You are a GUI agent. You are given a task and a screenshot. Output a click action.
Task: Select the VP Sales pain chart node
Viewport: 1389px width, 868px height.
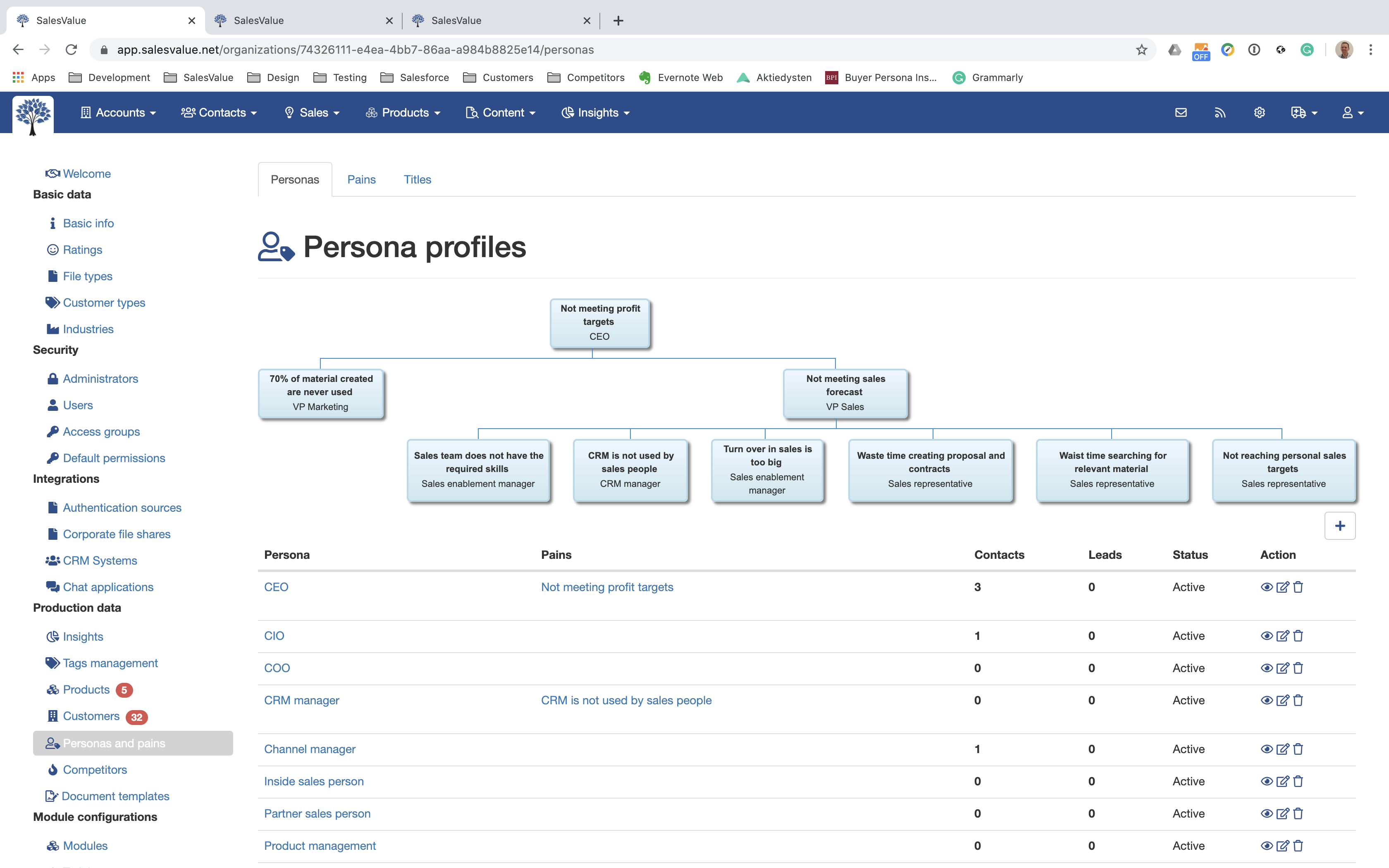[845, 393]
